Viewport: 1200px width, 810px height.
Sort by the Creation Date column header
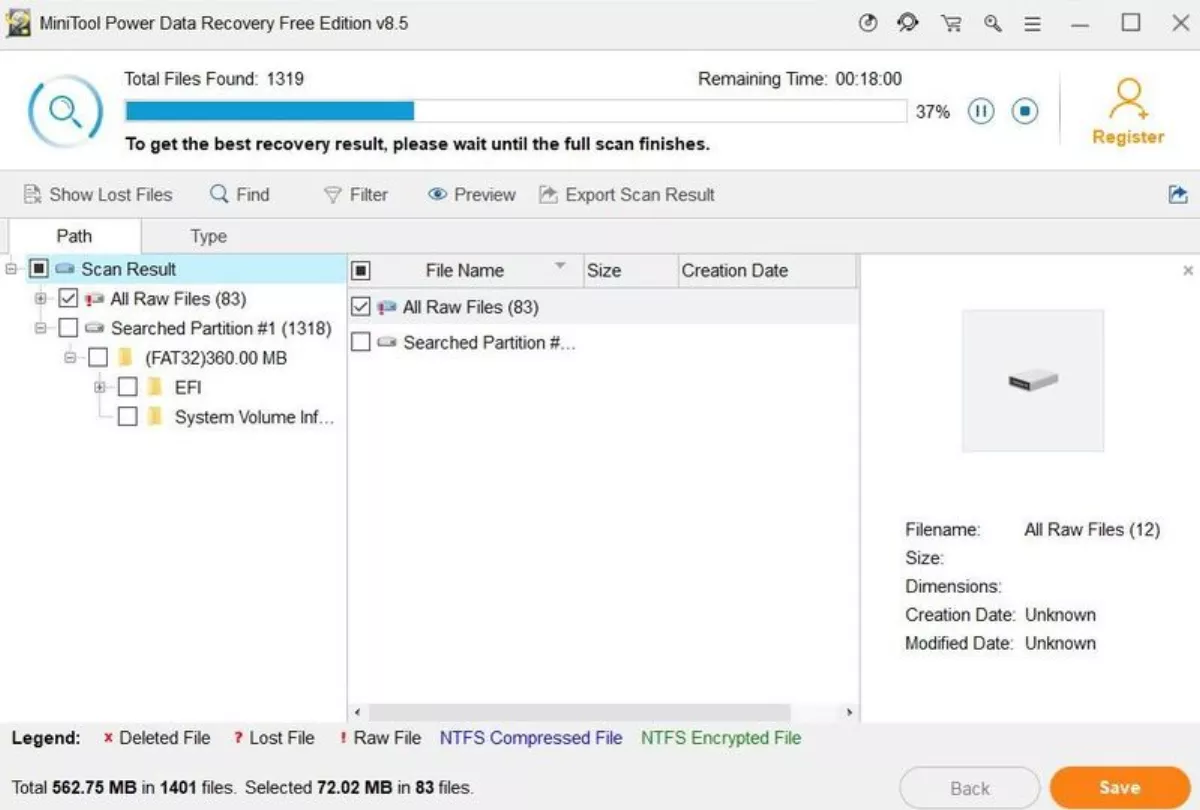coord(735,271)
